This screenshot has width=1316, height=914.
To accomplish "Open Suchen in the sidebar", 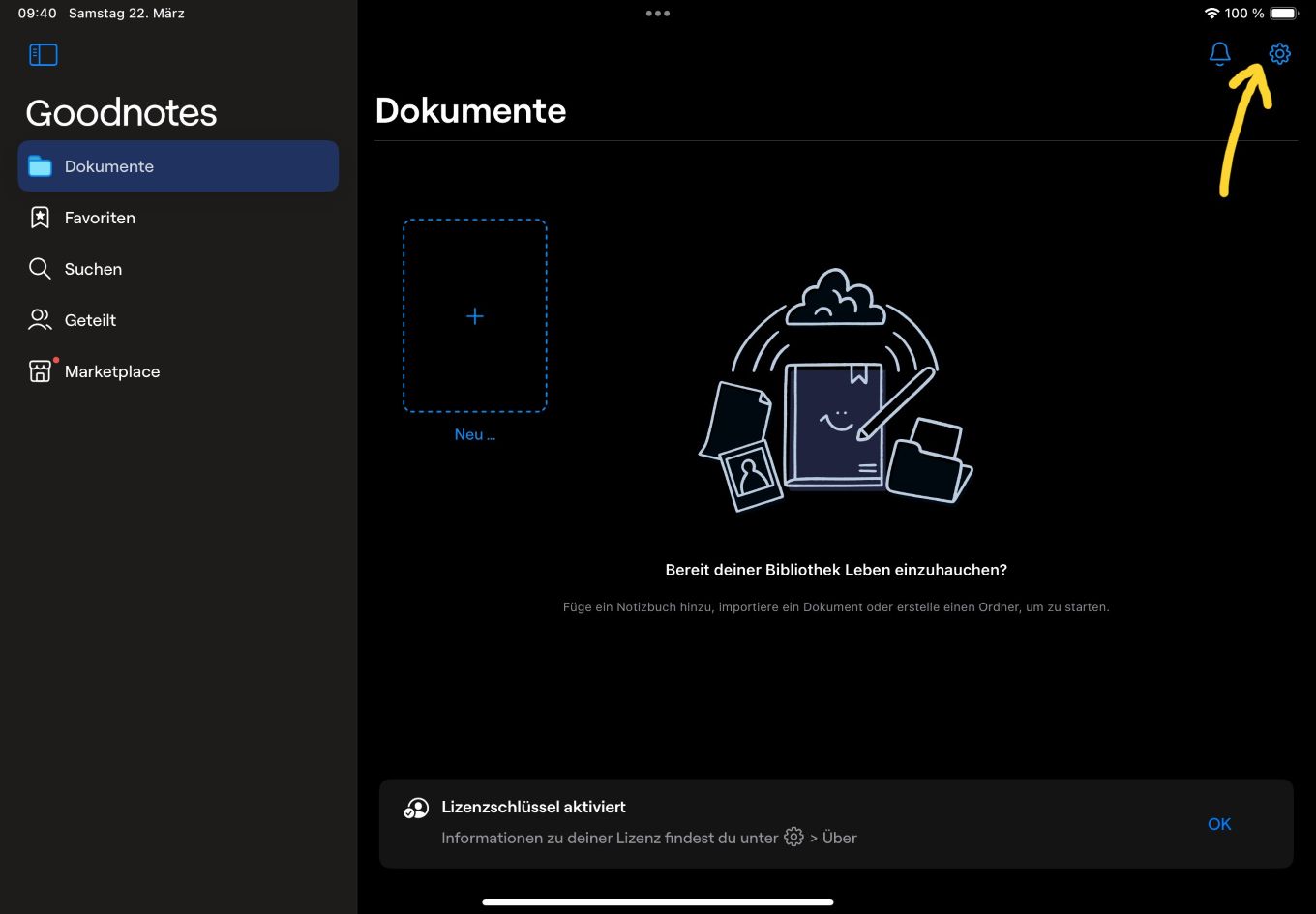I will point(178,269).
